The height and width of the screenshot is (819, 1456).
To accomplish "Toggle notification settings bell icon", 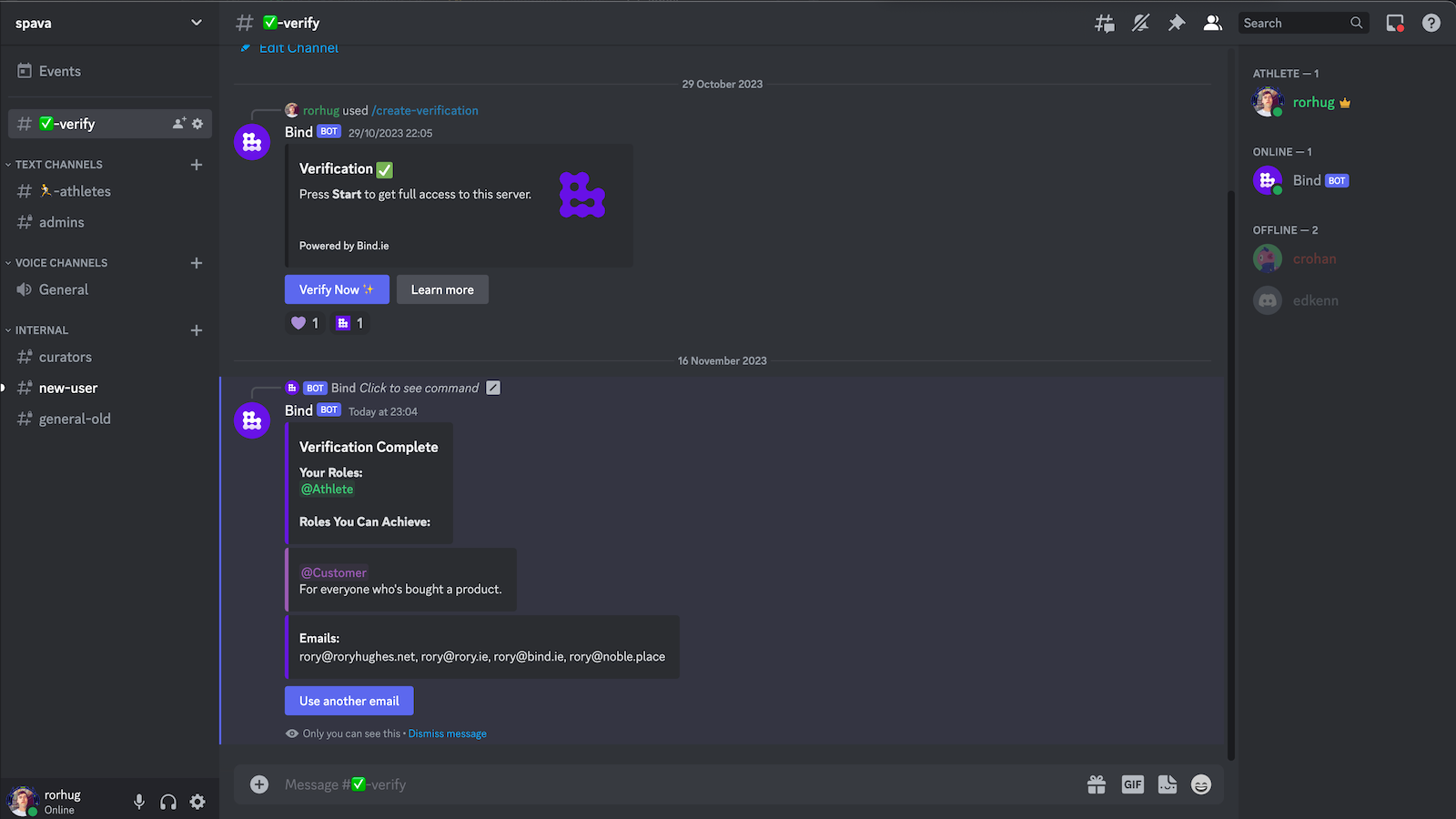I will point(1140,23).
